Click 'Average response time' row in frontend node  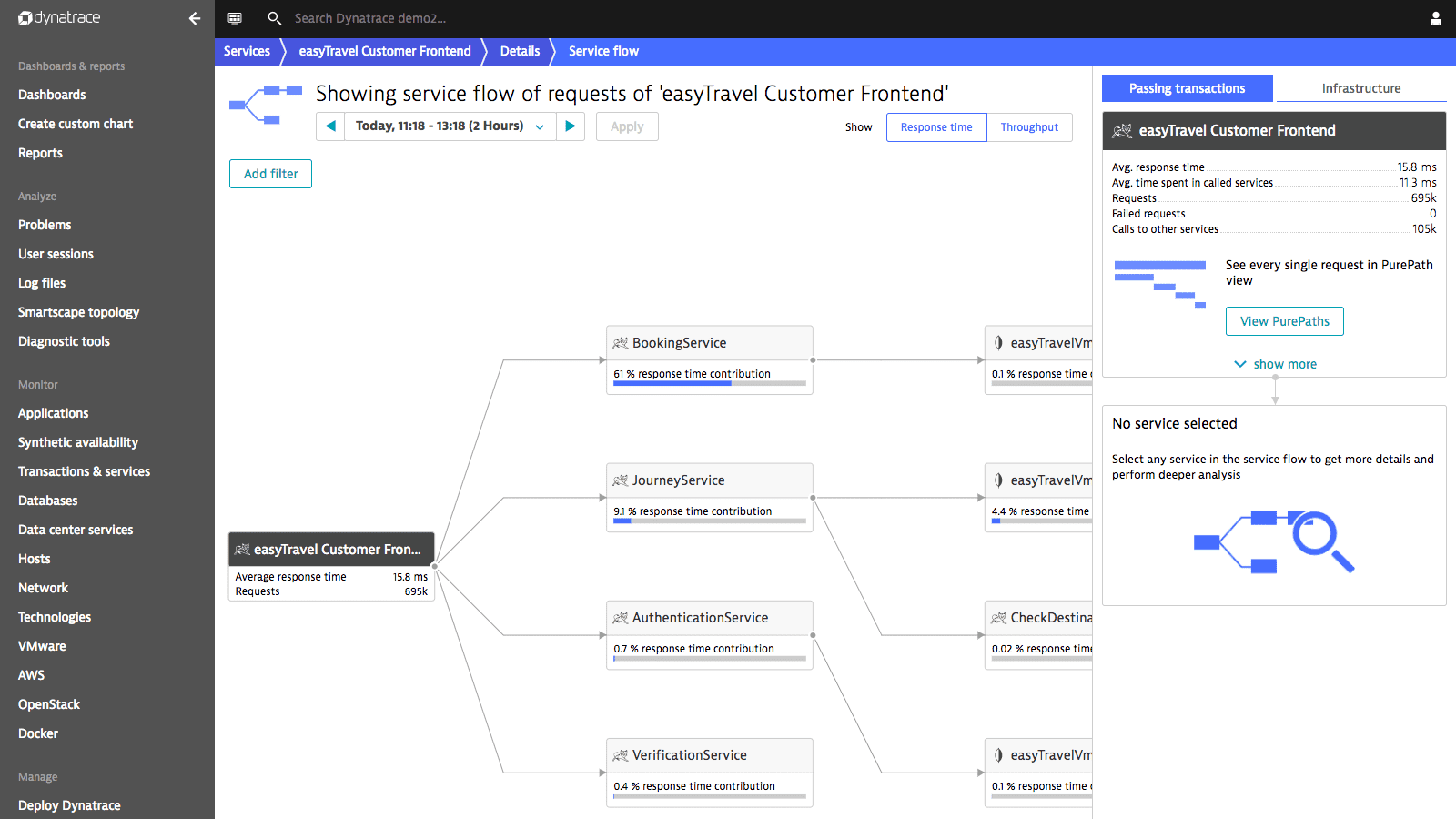(331, 577)
